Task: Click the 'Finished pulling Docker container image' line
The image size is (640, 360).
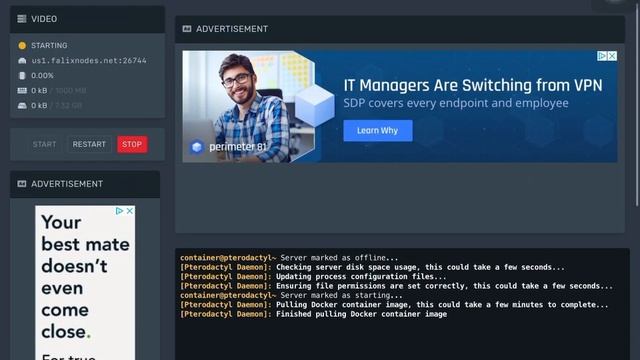Action: [x=313, y=314]
